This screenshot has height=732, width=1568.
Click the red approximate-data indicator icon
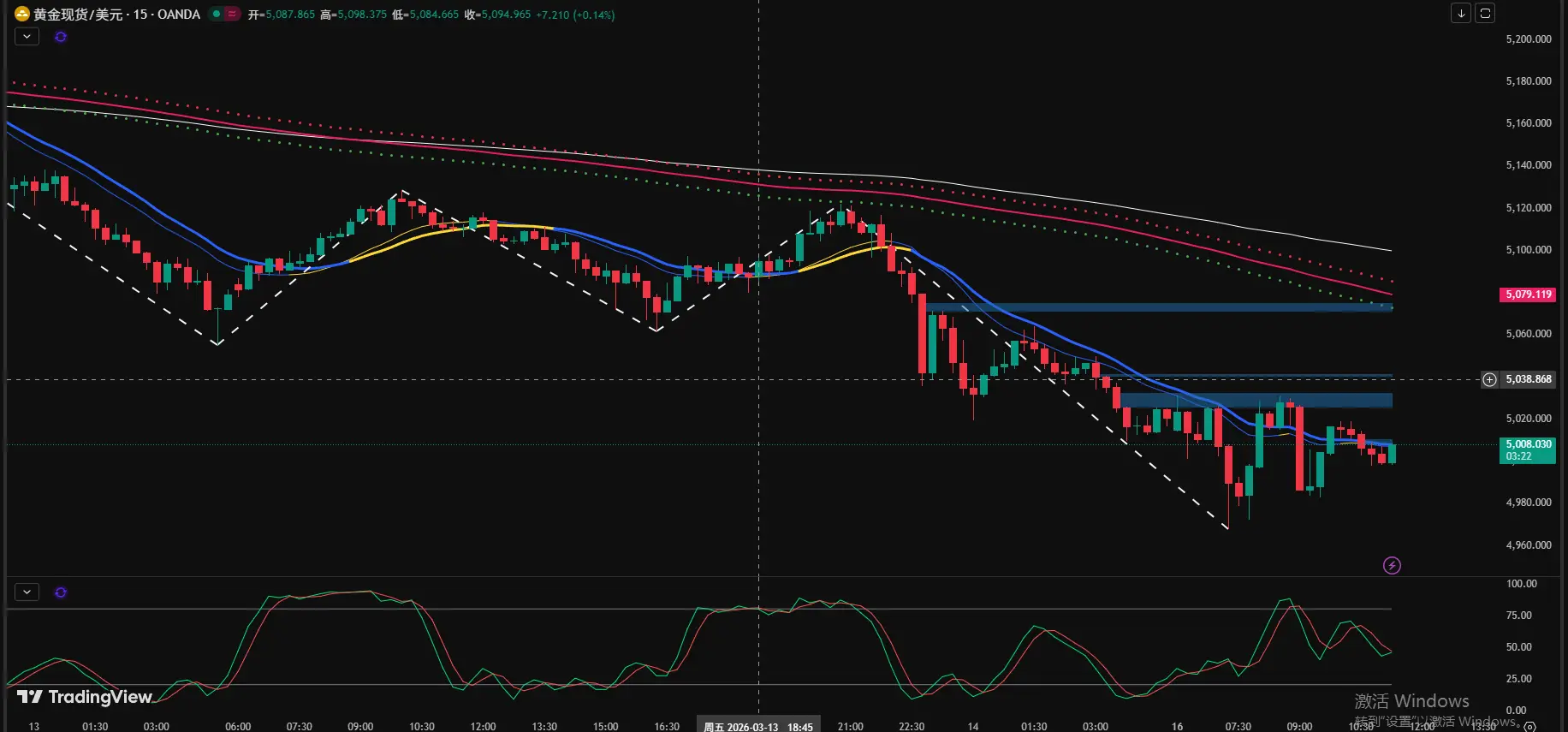pyautogui.click(x=232, y=14)
